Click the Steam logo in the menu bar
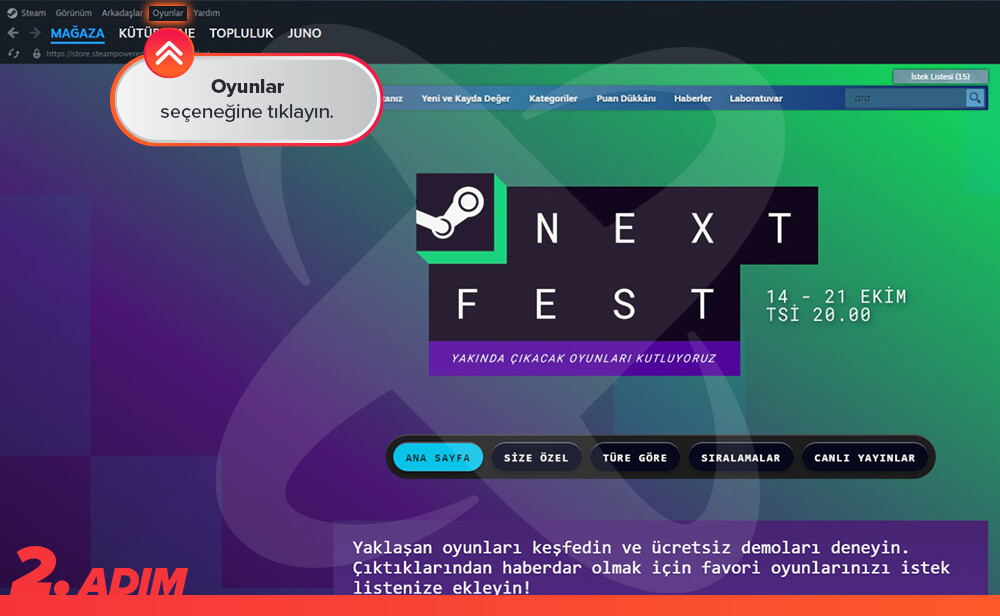The height and width of the screenshot is (616, 1000). [11, 13]
